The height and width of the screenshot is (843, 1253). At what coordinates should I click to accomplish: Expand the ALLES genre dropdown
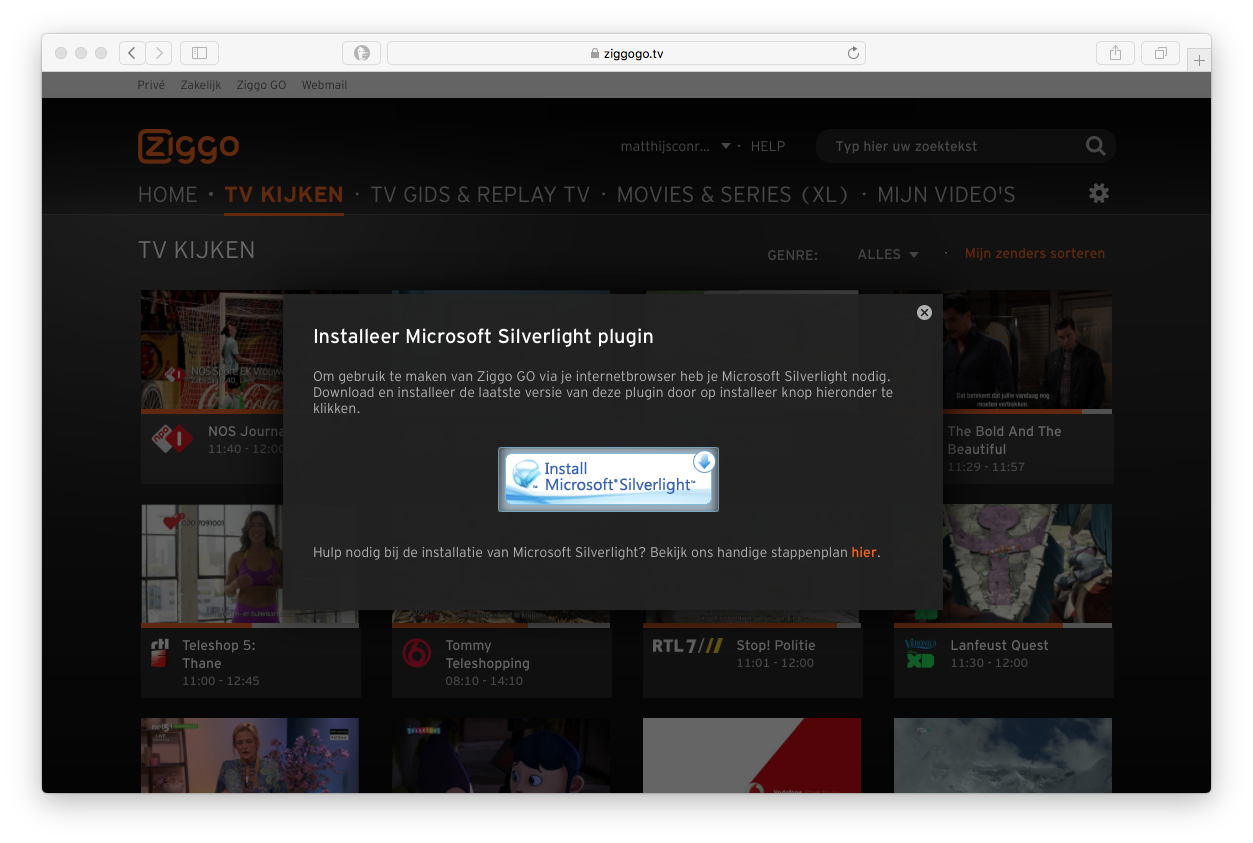(888, 254)
